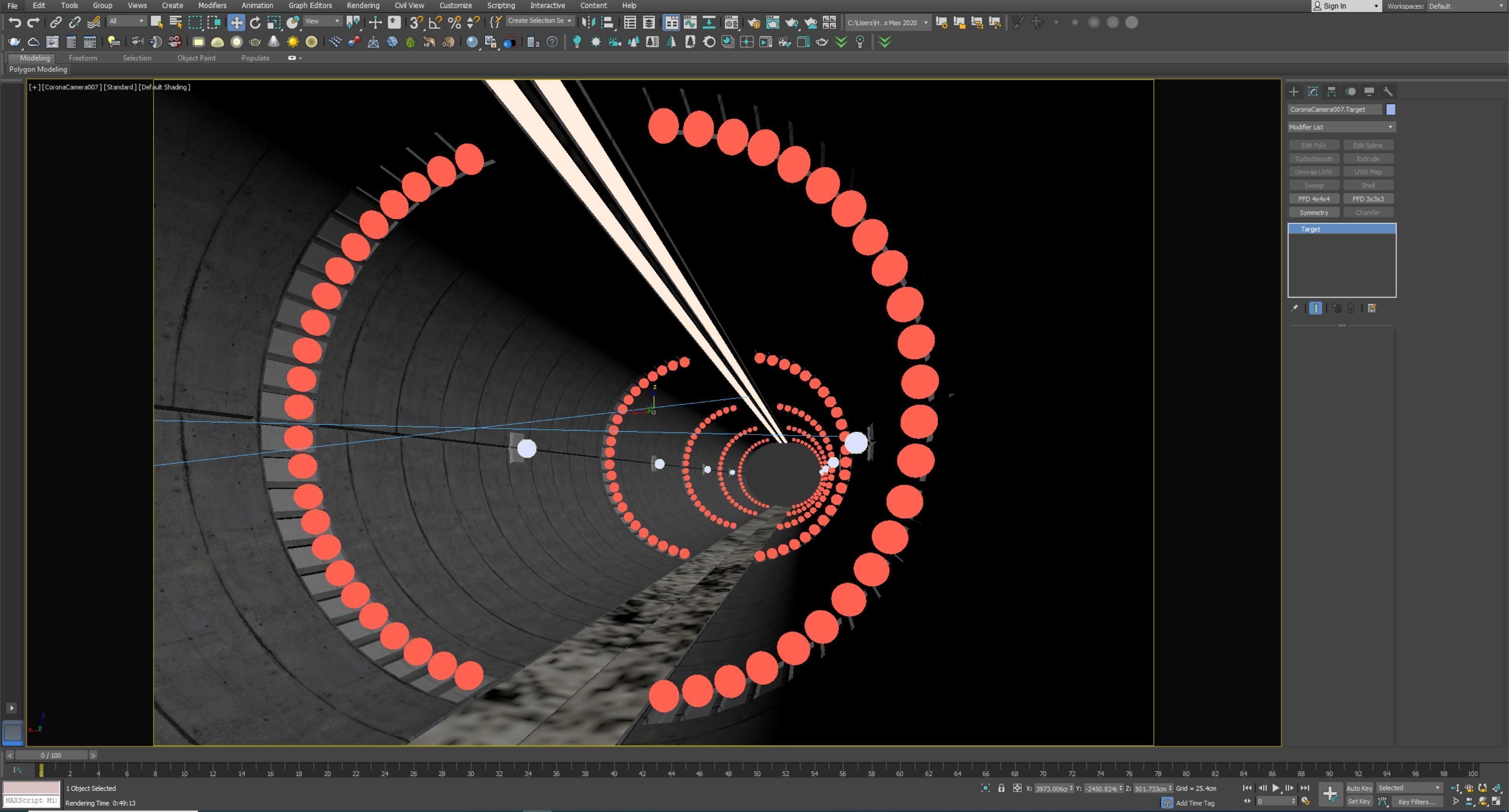The image size is (1509, 812).
Task: Click the Add Time Tag label
Action: tap(1195, 803)
